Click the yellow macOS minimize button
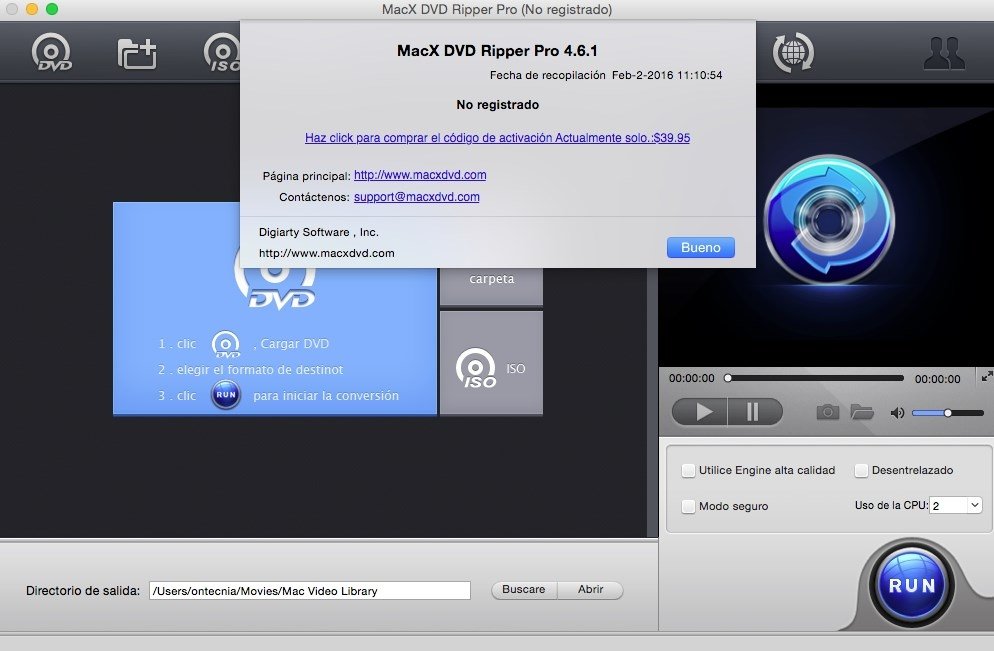Viewport: 994px width, 651px height. pos(32,9)
